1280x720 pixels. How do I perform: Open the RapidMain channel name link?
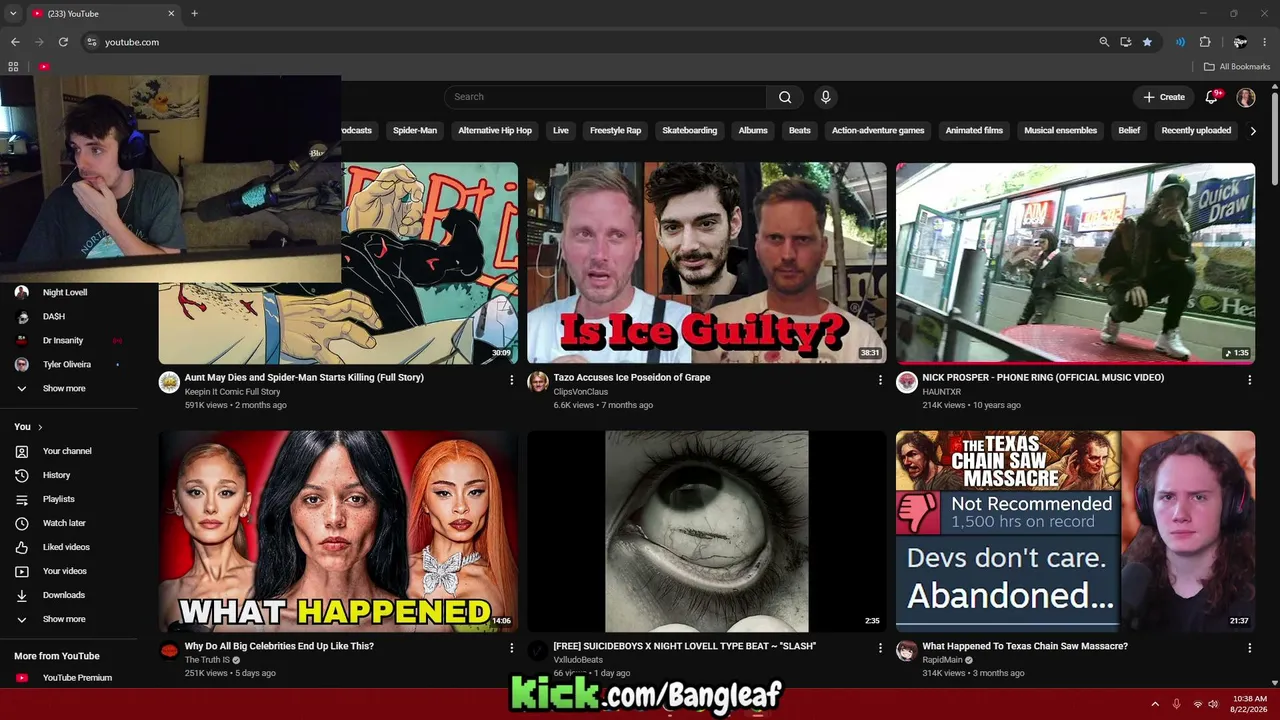click(x=943, y=660)
